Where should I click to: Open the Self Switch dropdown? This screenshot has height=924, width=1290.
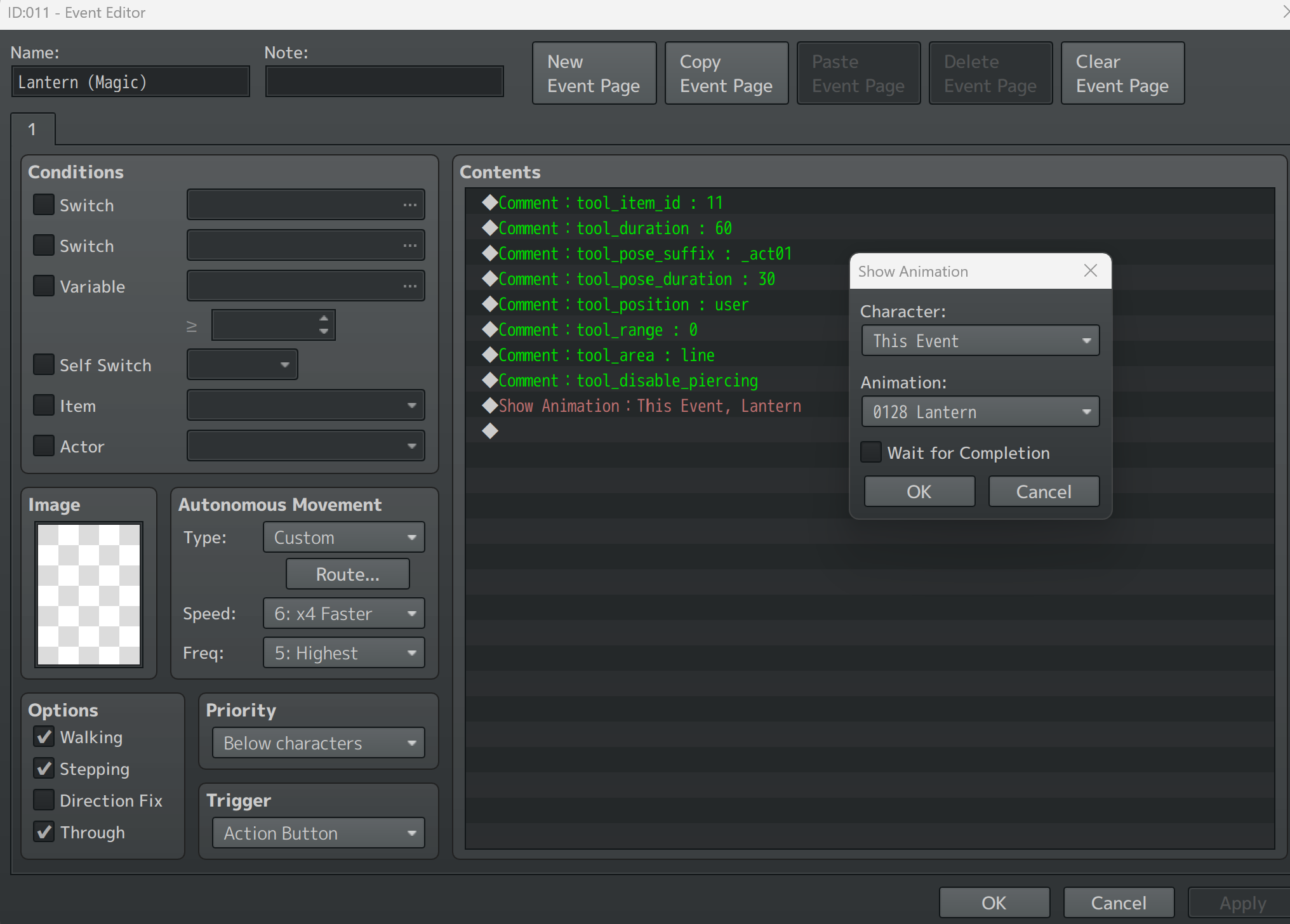click(242, 365)
